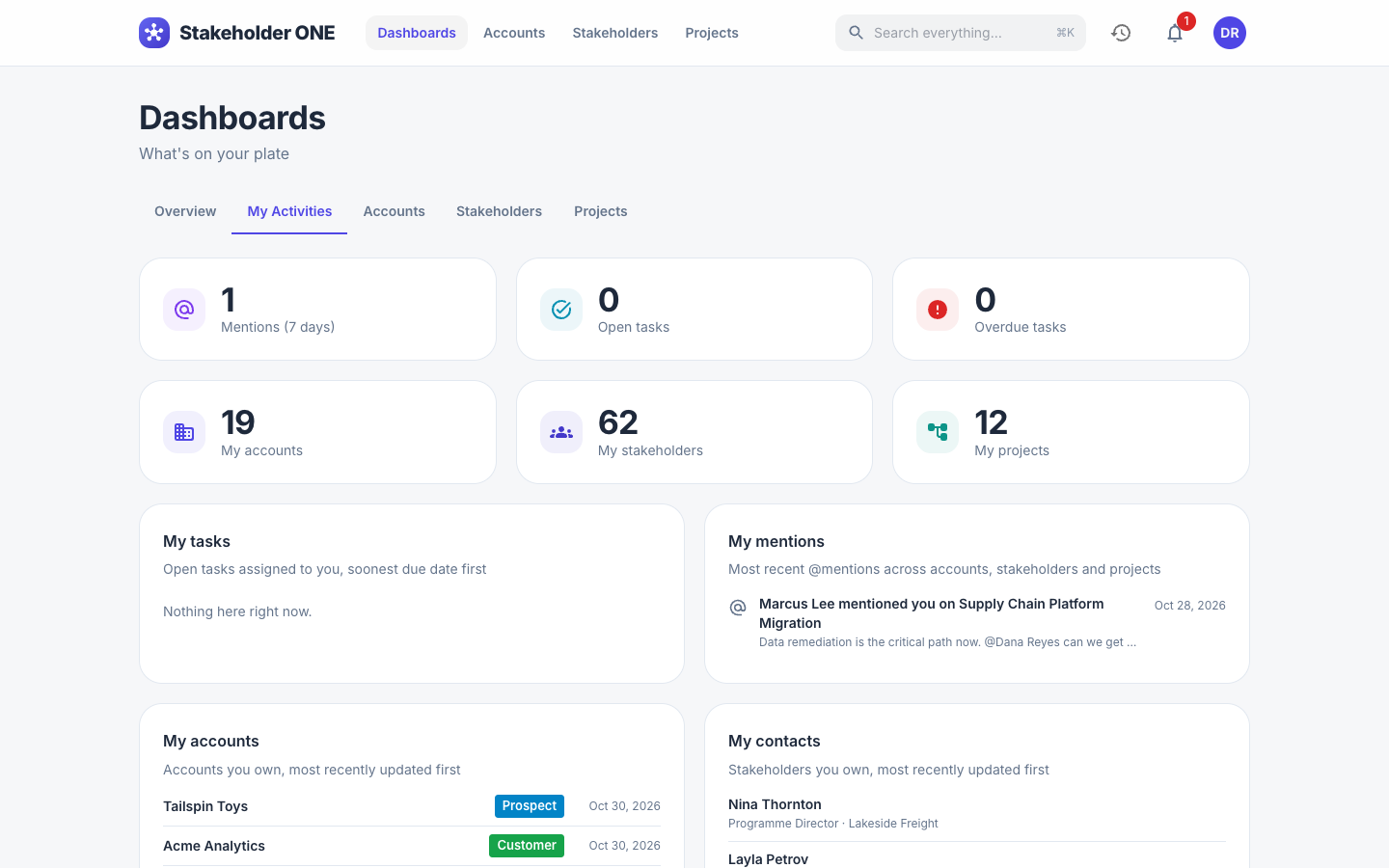Image resolution: width=1389 pixels, height=868 pixels.
Task: Click the 'Oct 30, 2026' date for Acme Analytics
Action: tap(625, 846)
